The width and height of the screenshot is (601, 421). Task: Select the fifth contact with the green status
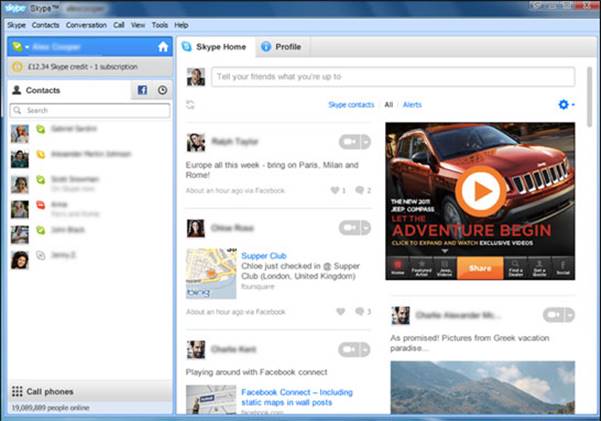(90, 235)
